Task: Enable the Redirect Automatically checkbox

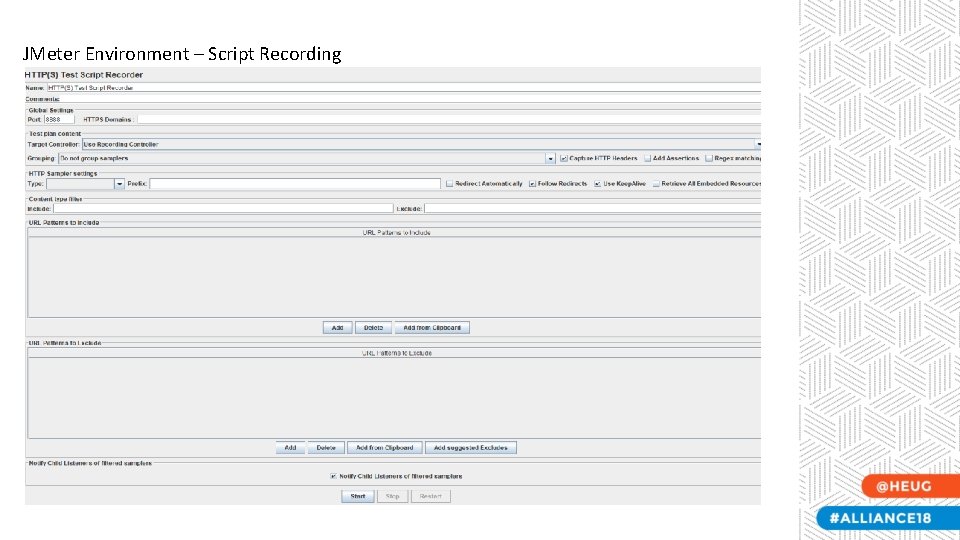Action: (x=449, y=184)
